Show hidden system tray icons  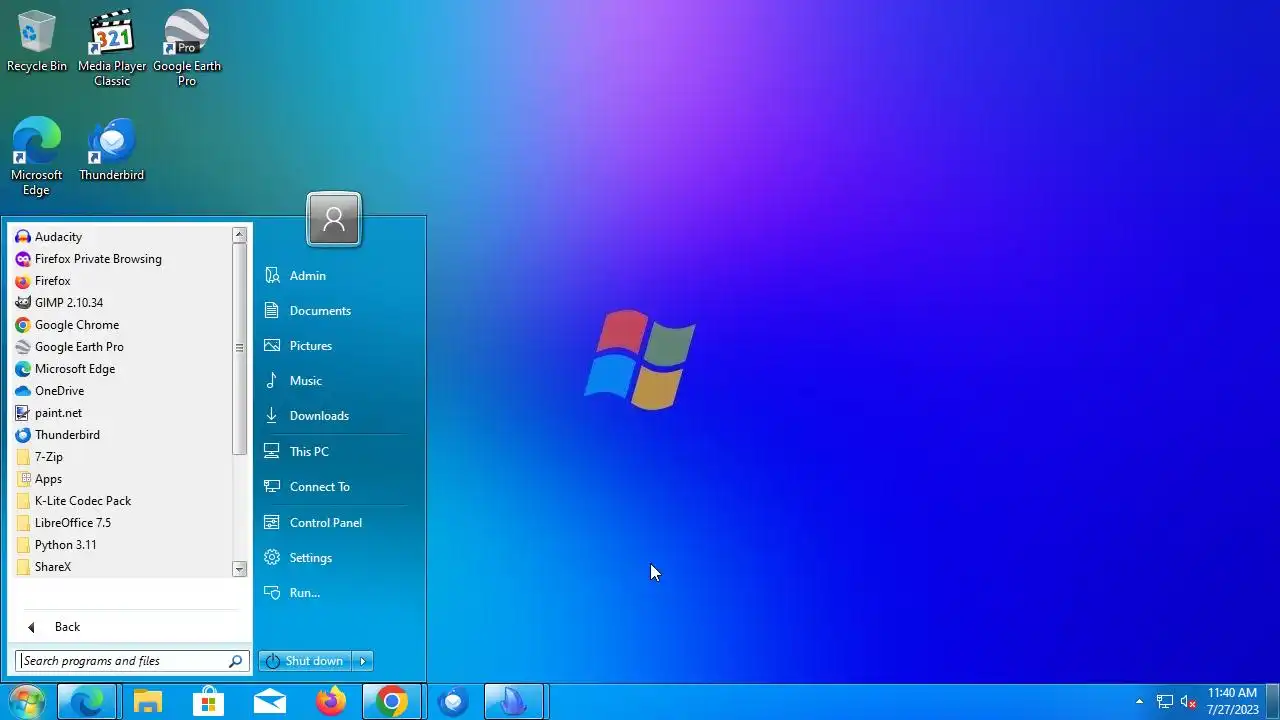click(x=1139, y=702)
